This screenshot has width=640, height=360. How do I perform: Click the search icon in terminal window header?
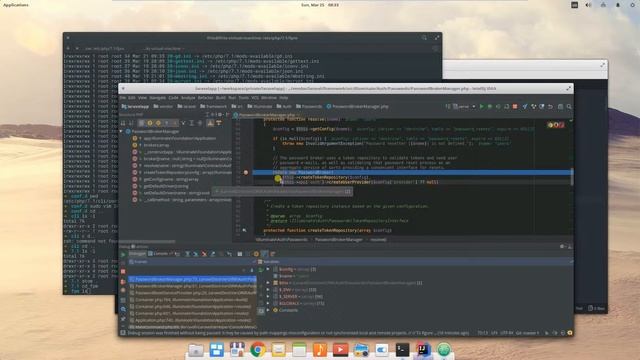[x=424, y=38]
